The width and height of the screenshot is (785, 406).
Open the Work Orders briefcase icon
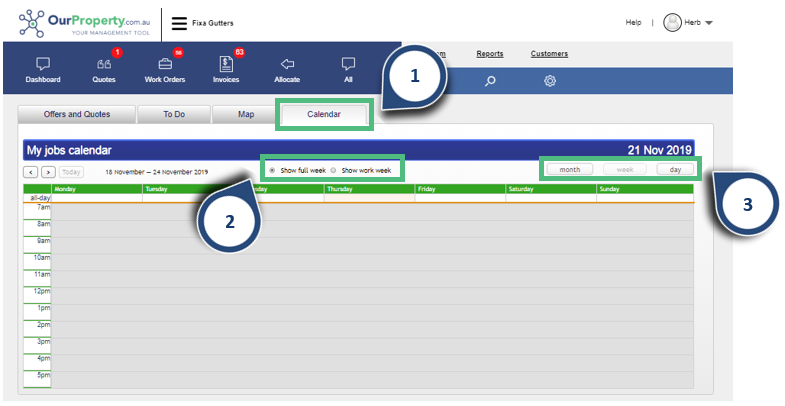(x=165, y=64)
